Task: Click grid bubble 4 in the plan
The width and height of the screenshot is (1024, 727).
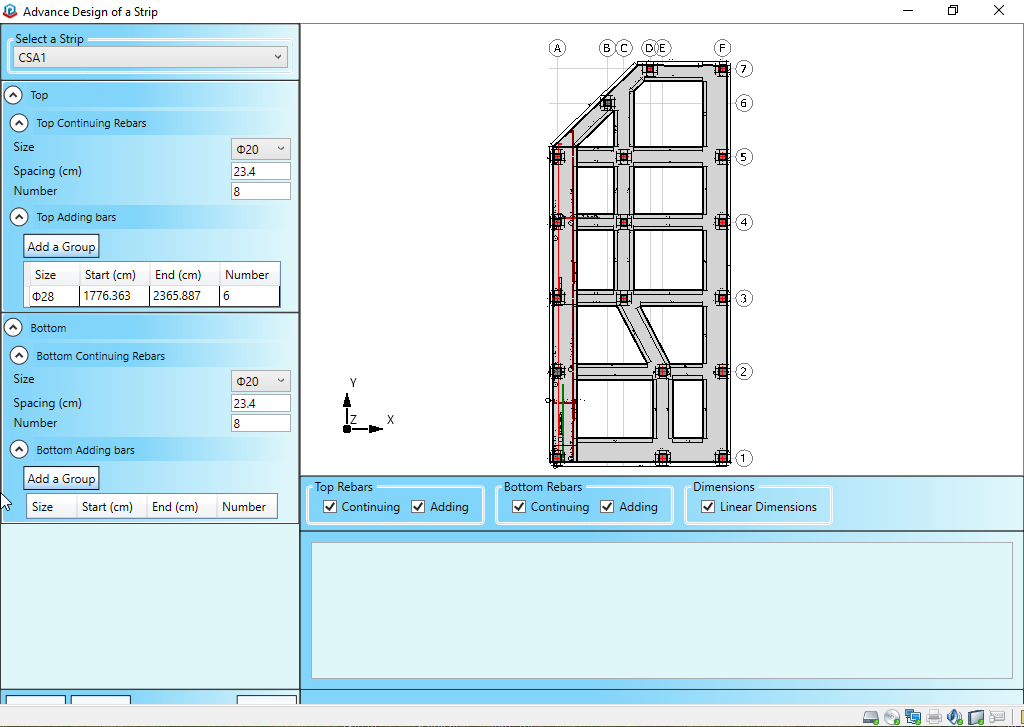Action: (744, 222)
